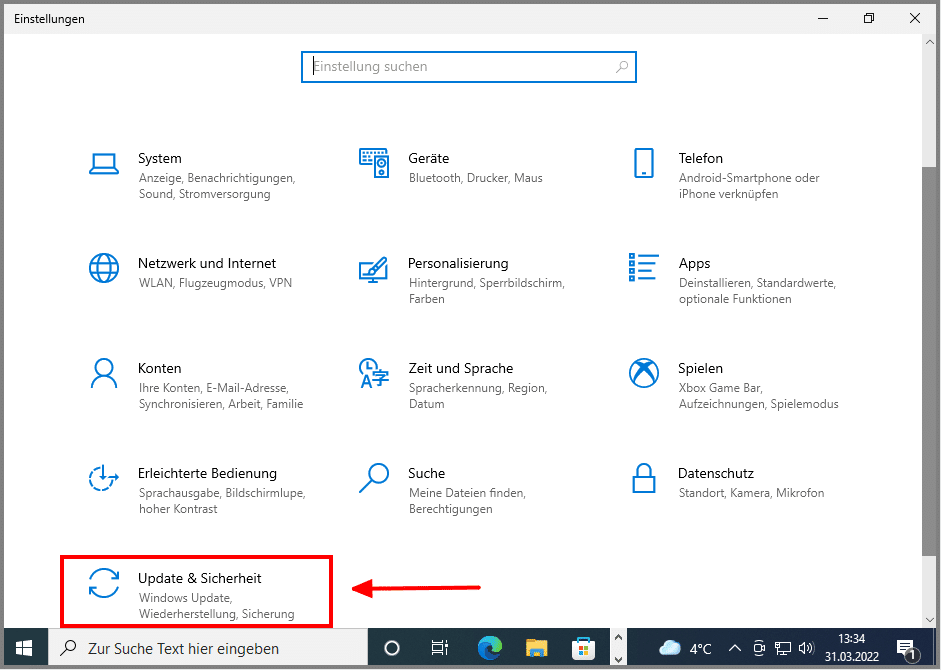Open the System settings laptop icon
941x670 pixels.
coord(104,163)
